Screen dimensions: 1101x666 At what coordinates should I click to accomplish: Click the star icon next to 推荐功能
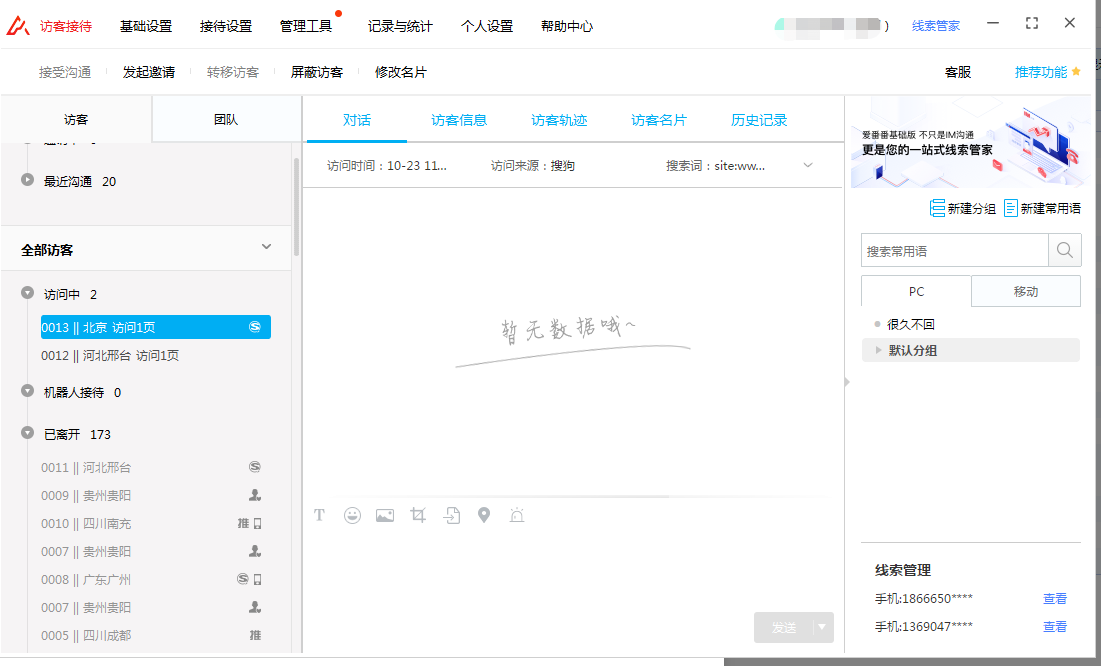tap(1076, 71)
